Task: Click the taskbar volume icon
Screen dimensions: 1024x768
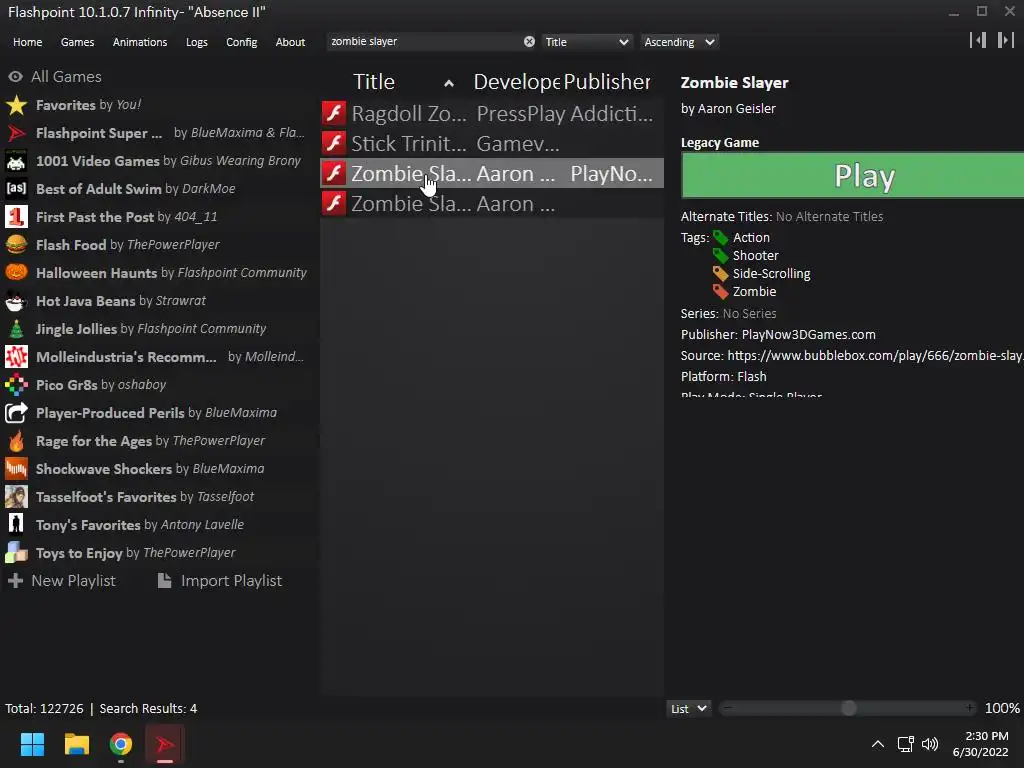Action: point(930,744)
